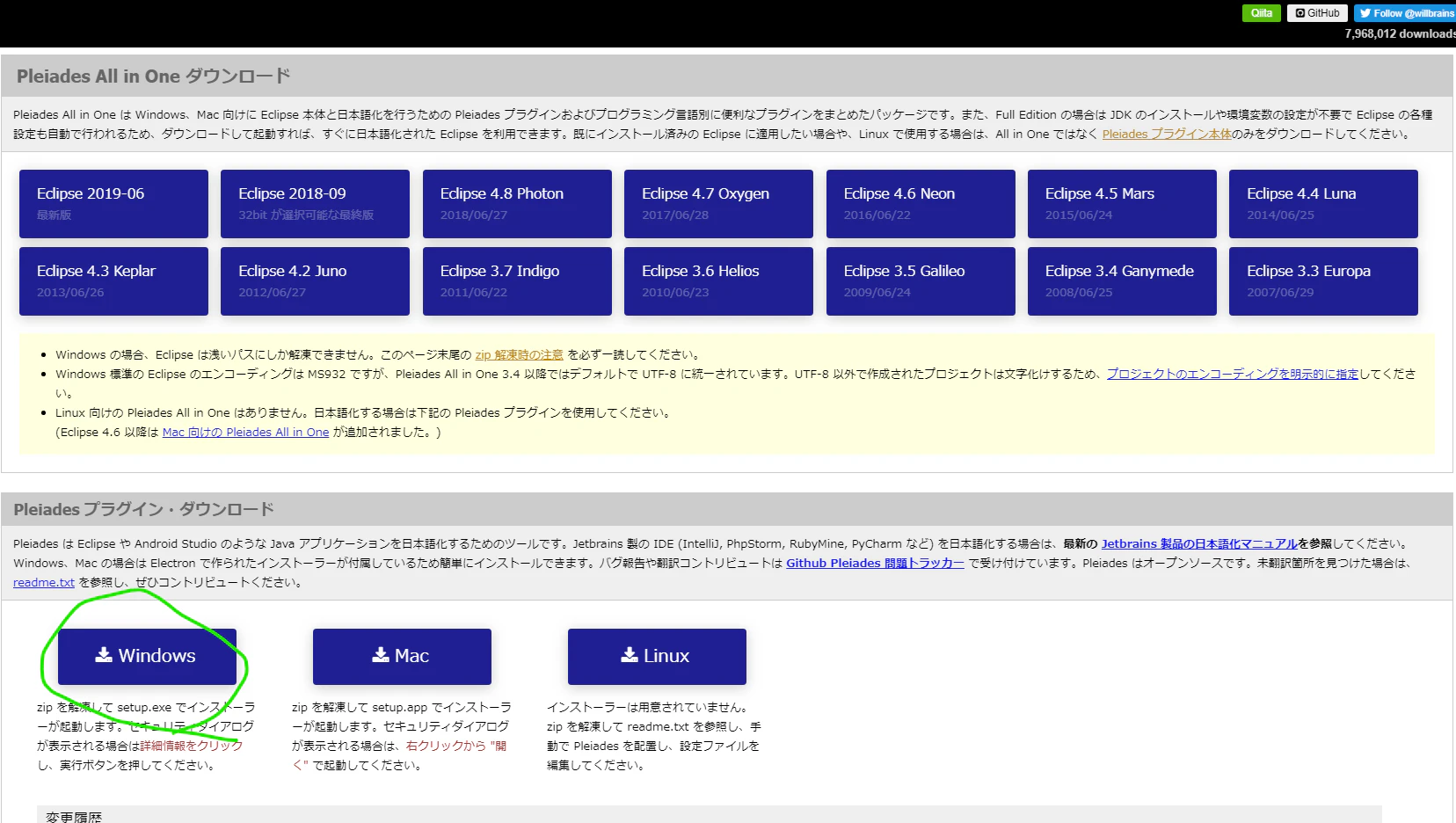The width and height of the screenshot is (1456, 823).
Task: Select Eclipse 3.3 Europa tile
Action: 1323,281
